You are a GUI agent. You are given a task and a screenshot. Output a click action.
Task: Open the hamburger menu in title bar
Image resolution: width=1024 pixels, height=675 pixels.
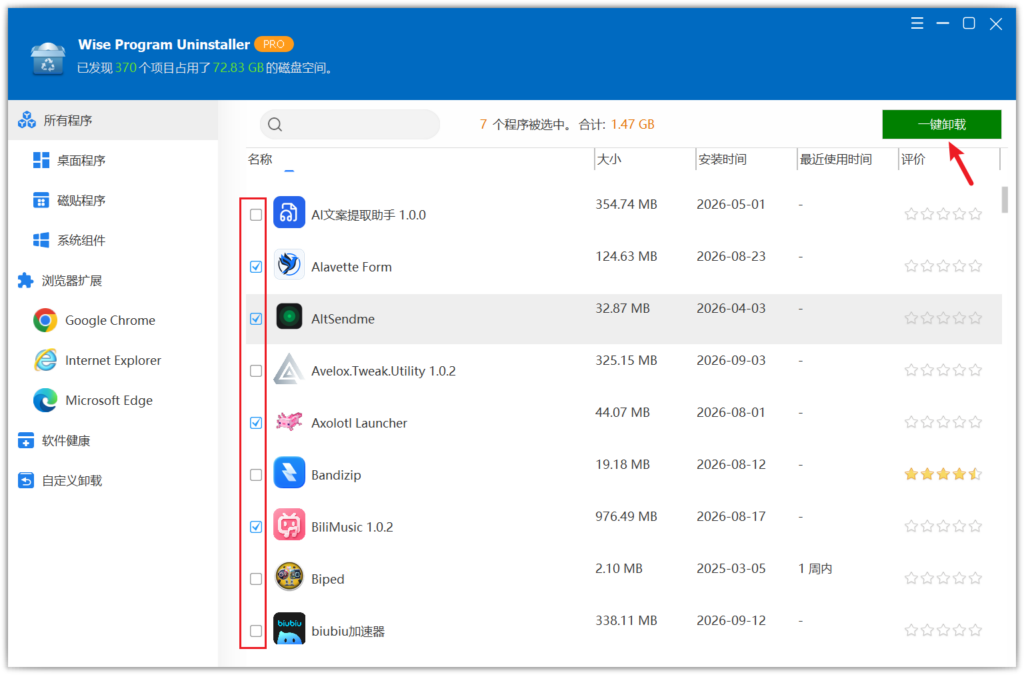point(917,24)
